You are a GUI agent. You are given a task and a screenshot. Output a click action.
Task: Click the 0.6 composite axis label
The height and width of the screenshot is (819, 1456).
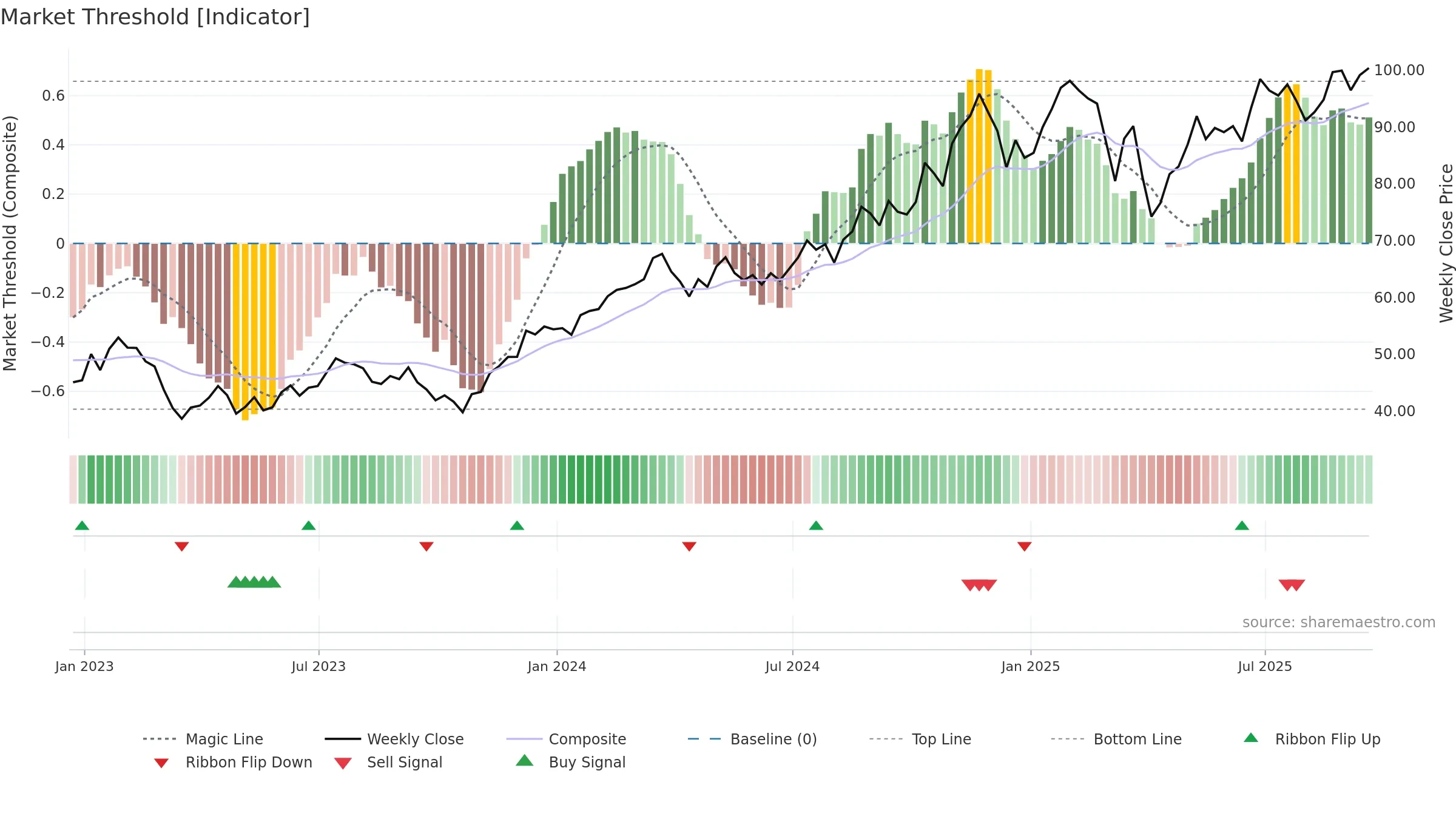(53, 96)
